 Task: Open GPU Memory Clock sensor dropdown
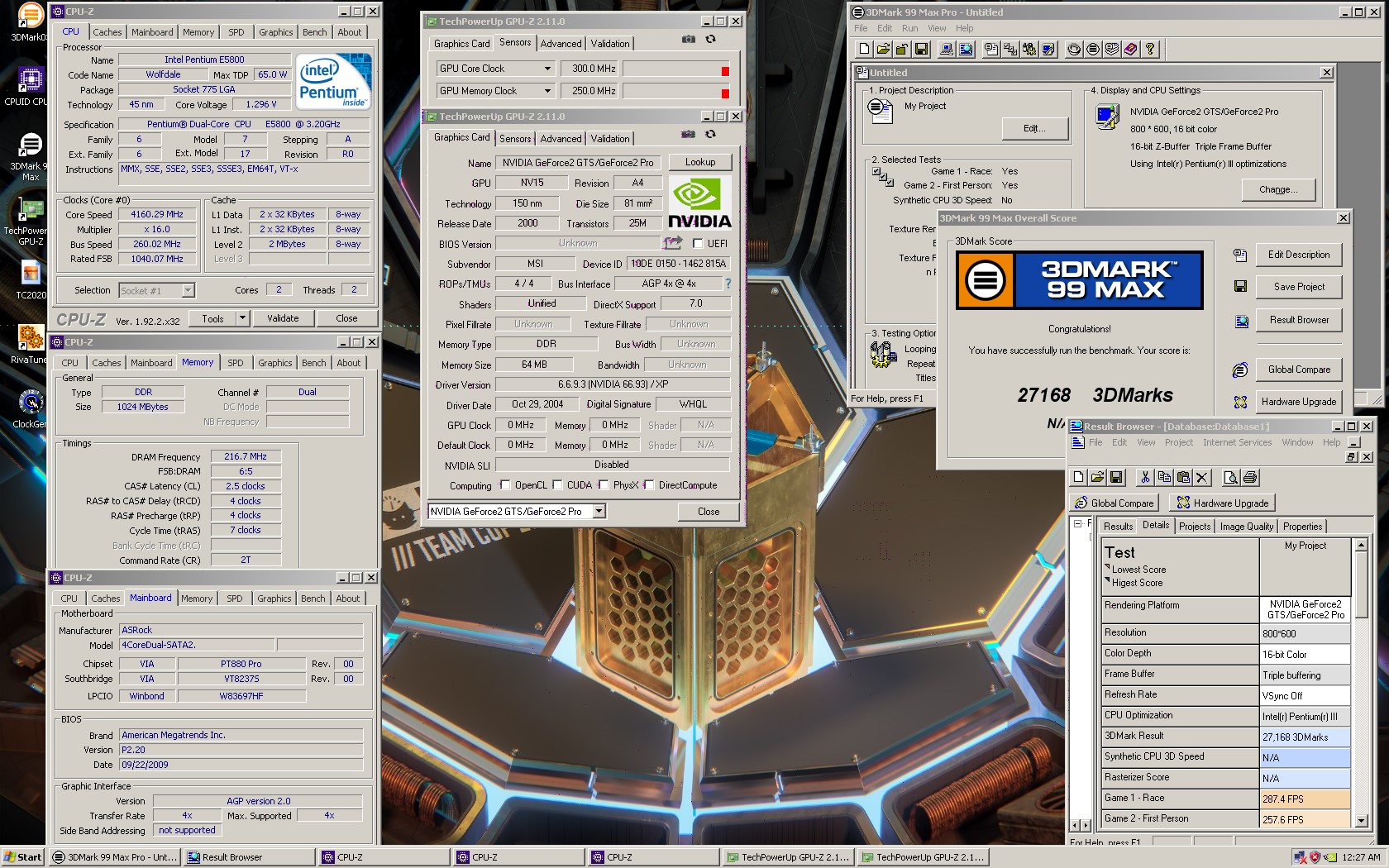[547, 91]
